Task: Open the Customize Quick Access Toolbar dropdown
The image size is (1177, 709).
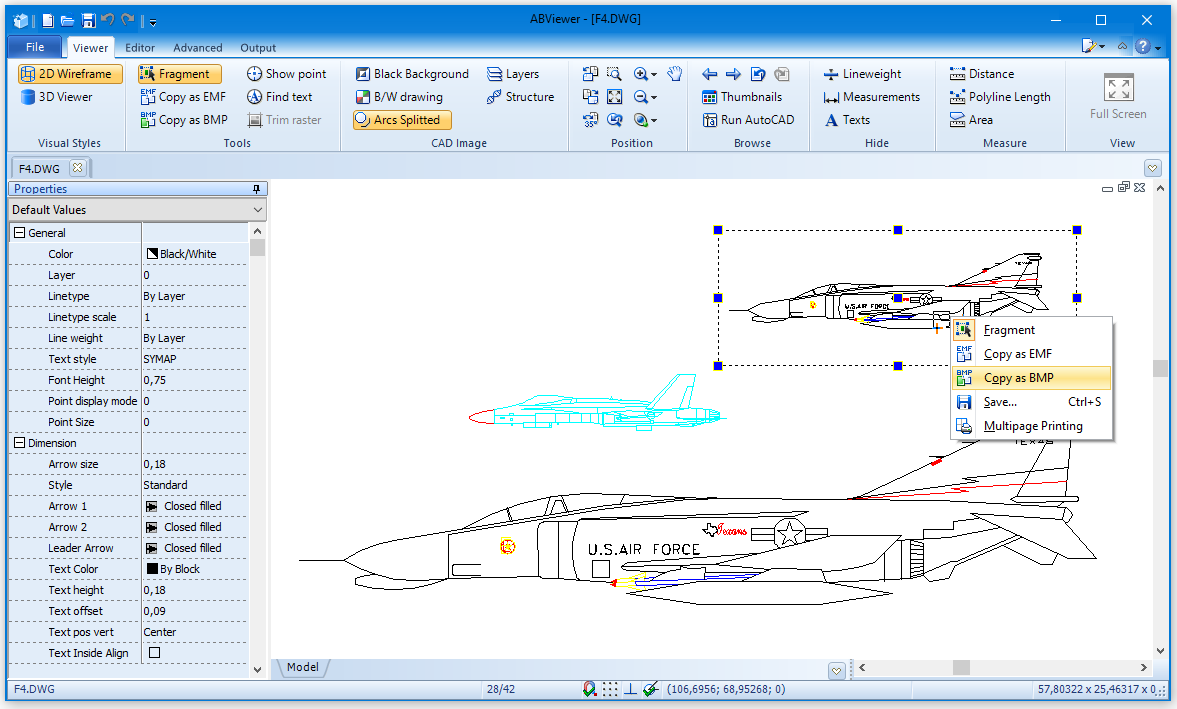Action: [152, 23]
